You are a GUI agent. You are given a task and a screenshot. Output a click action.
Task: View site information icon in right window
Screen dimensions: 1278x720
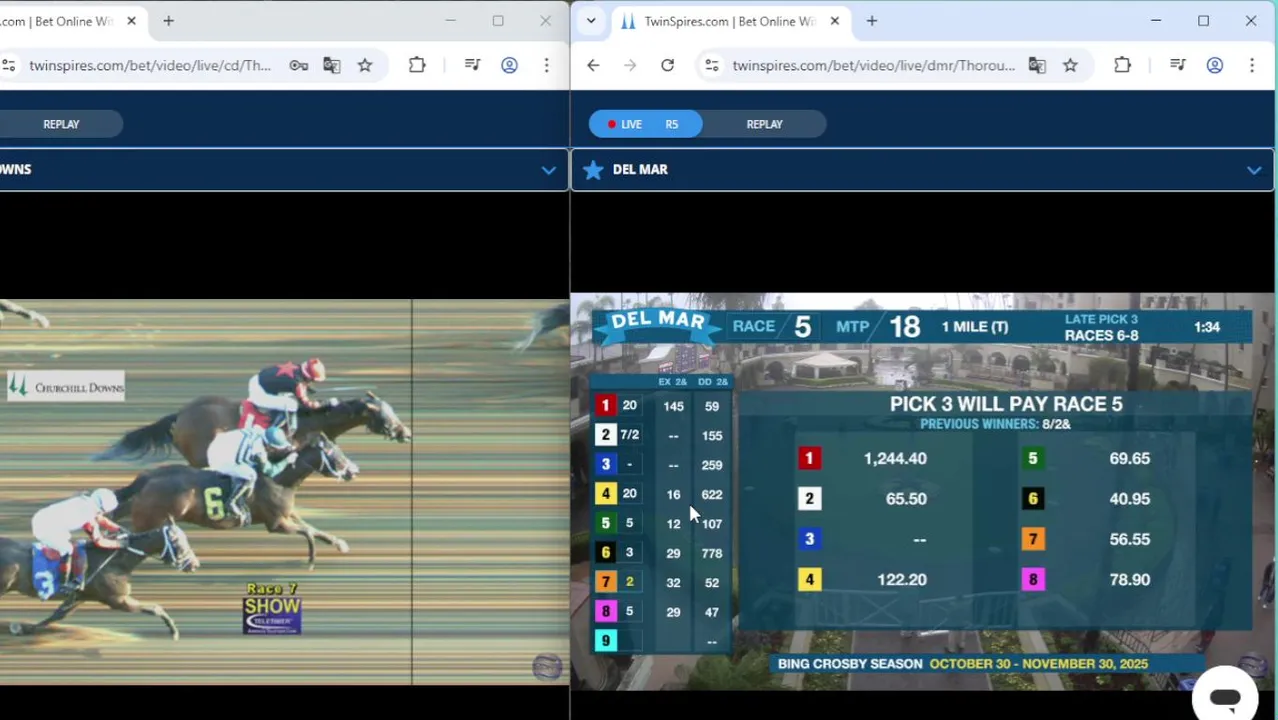coord(711,65)
